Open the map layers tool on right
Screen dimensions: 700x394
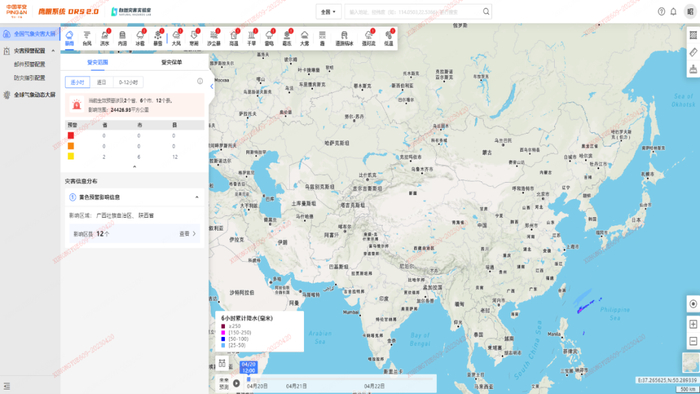tap(693, 35)
